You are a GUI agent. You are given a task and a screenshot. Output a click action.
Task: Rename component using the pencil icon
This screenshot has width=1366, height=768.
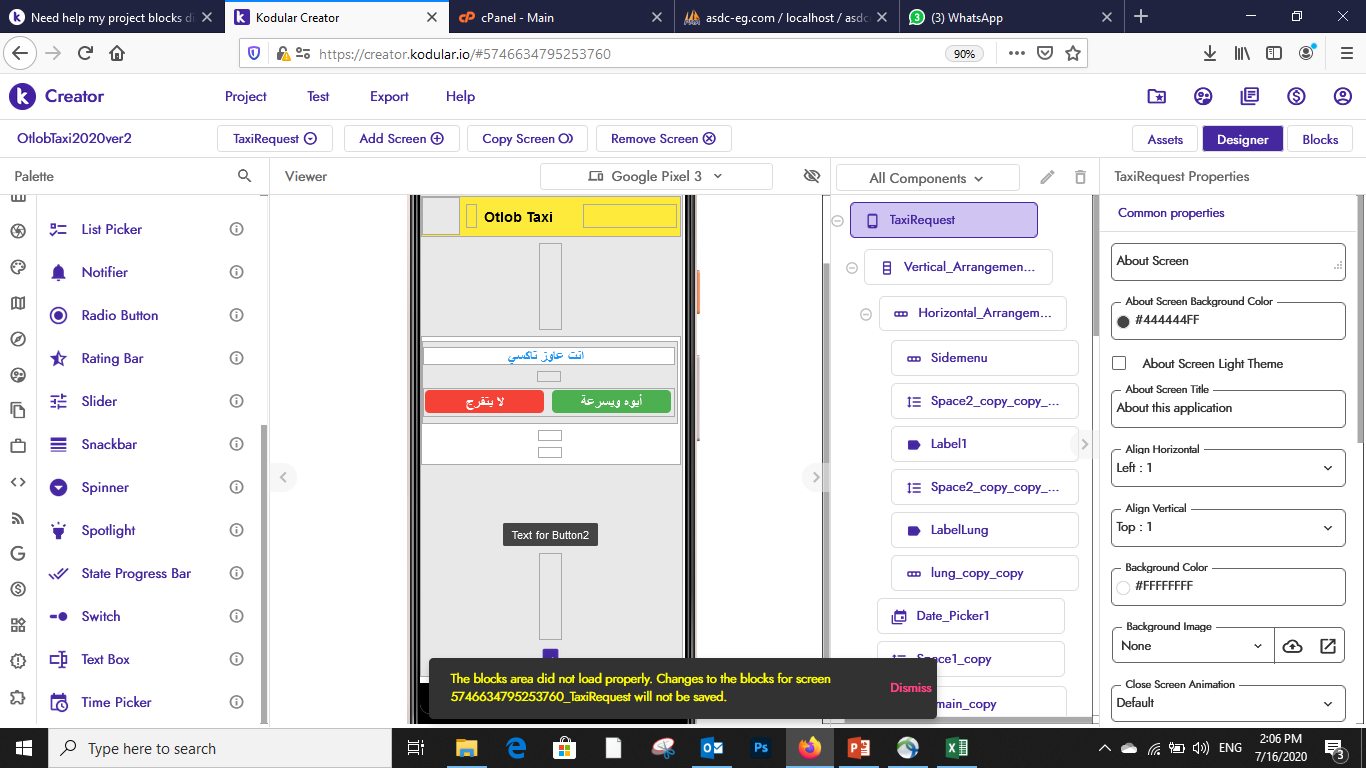point(1047,177)
